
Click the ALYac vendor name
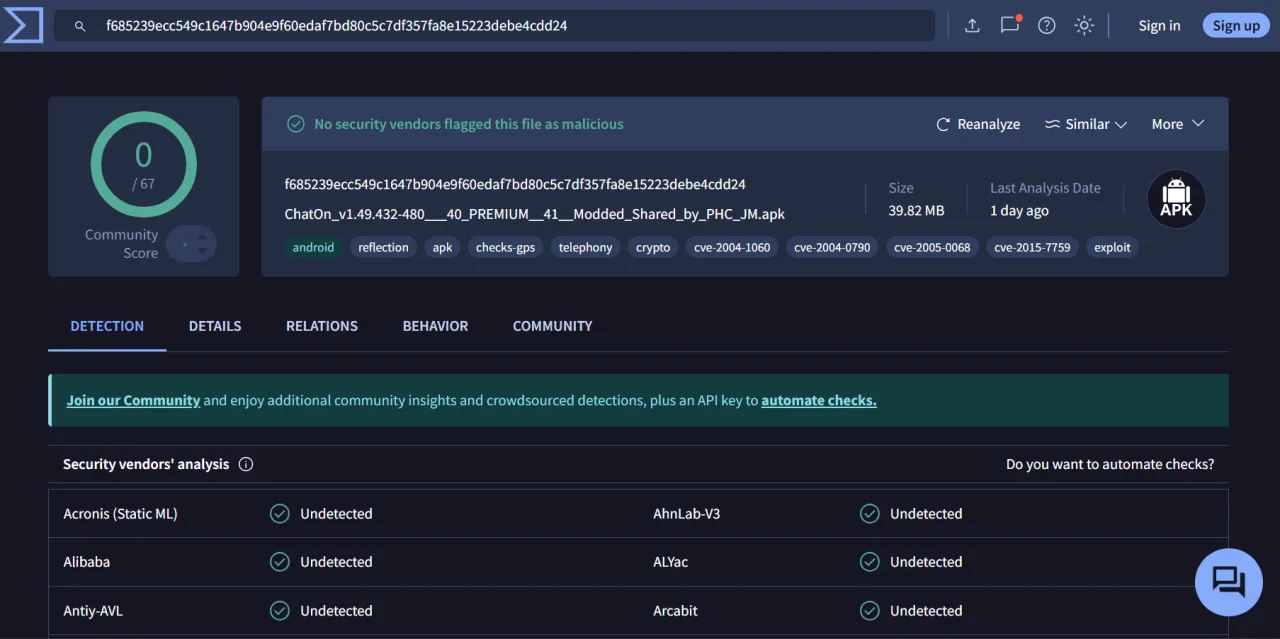[671, 562]
